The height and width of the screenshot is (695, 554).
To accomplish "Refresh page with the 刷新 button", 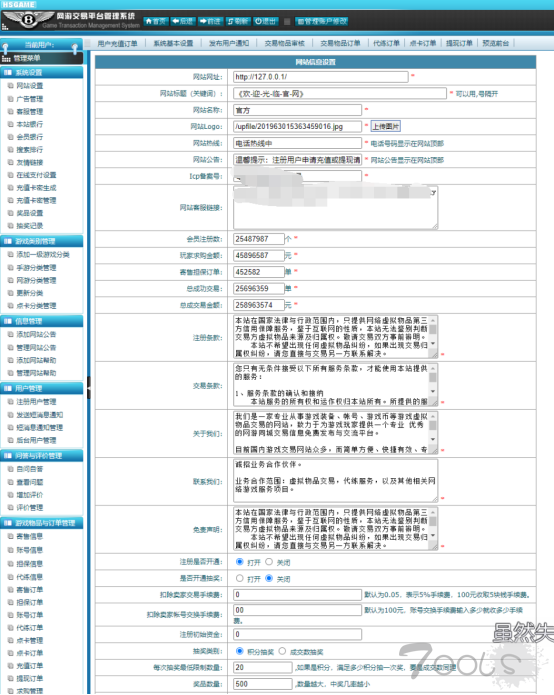I will [x=238, y=21].
